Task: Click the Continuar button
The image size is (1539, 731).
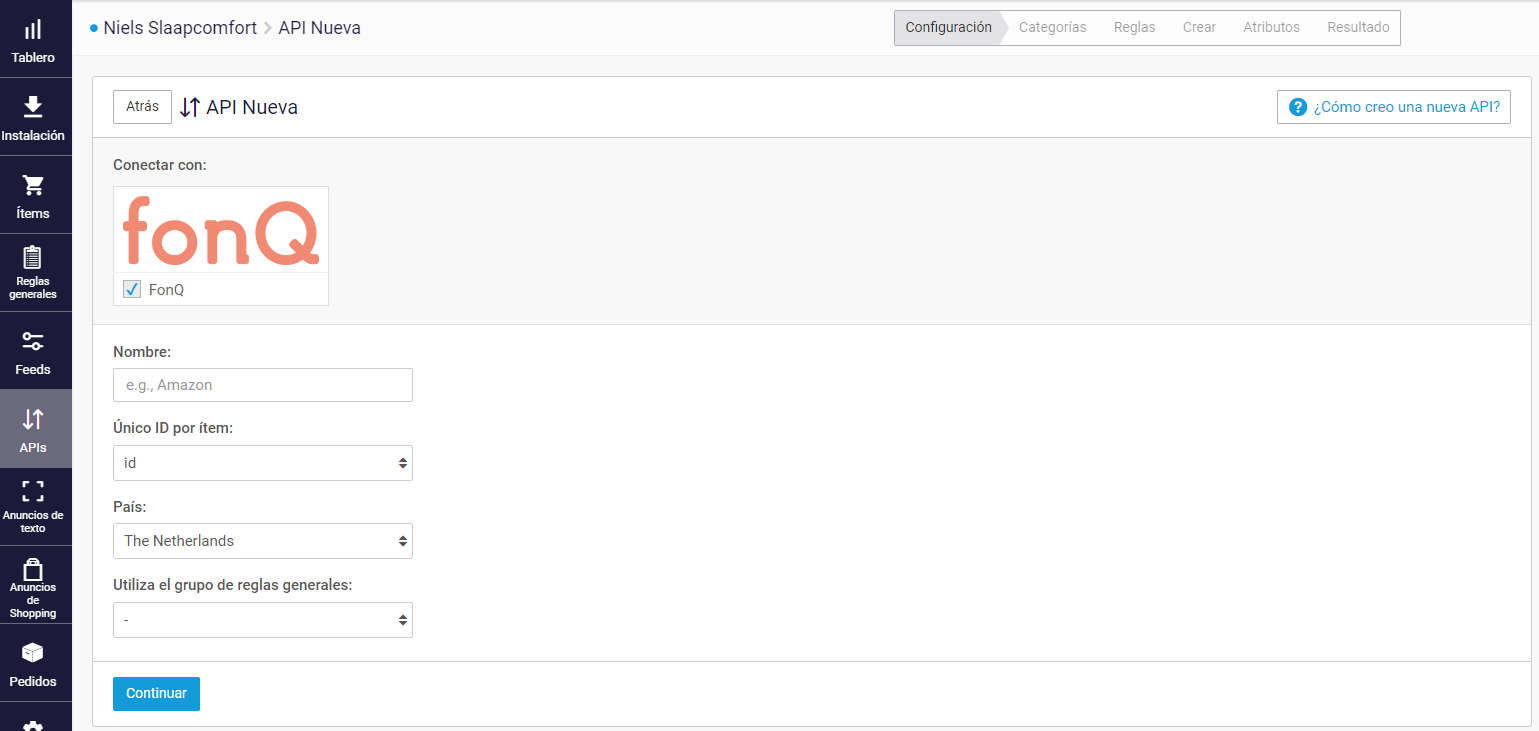Action: 156,694
